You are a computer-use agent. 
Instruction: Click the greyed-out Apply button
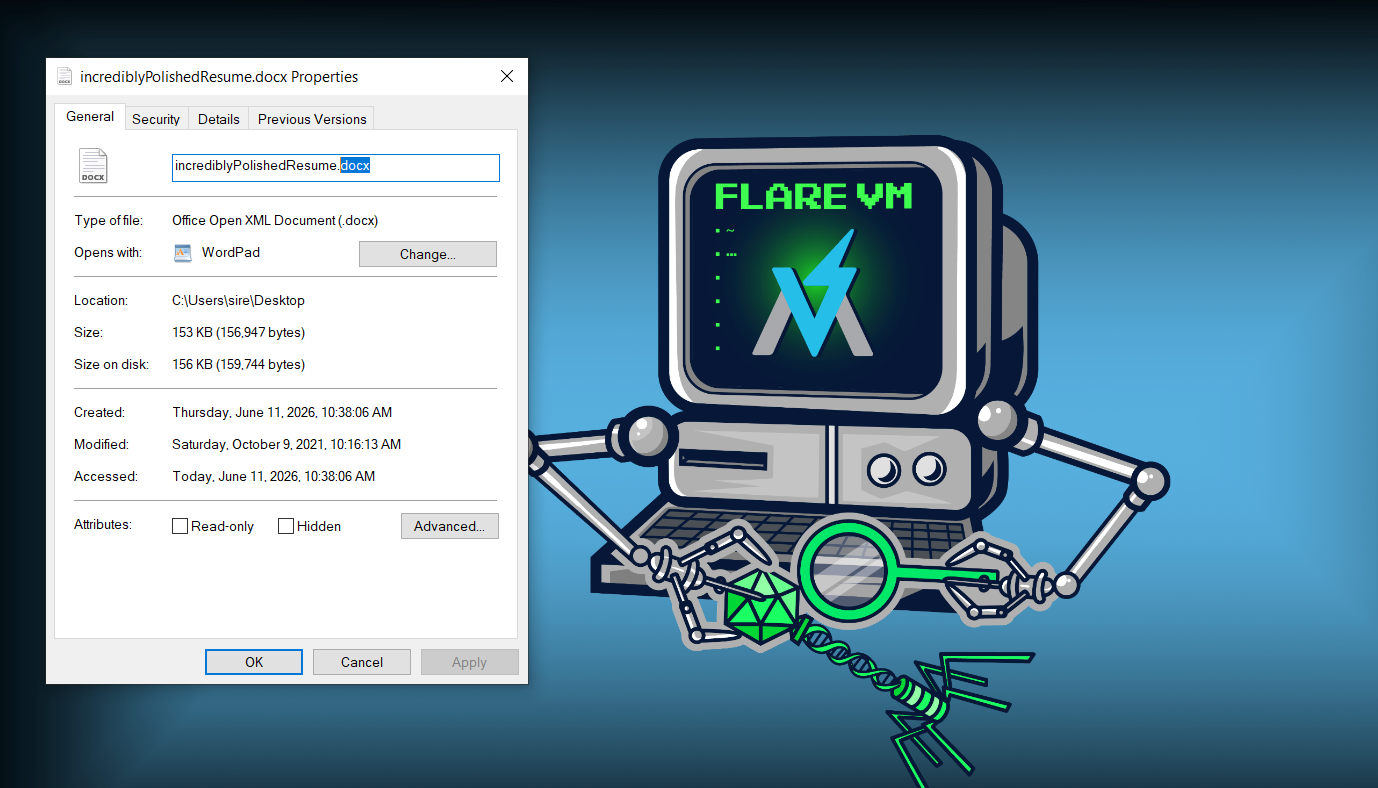[470, 662]
